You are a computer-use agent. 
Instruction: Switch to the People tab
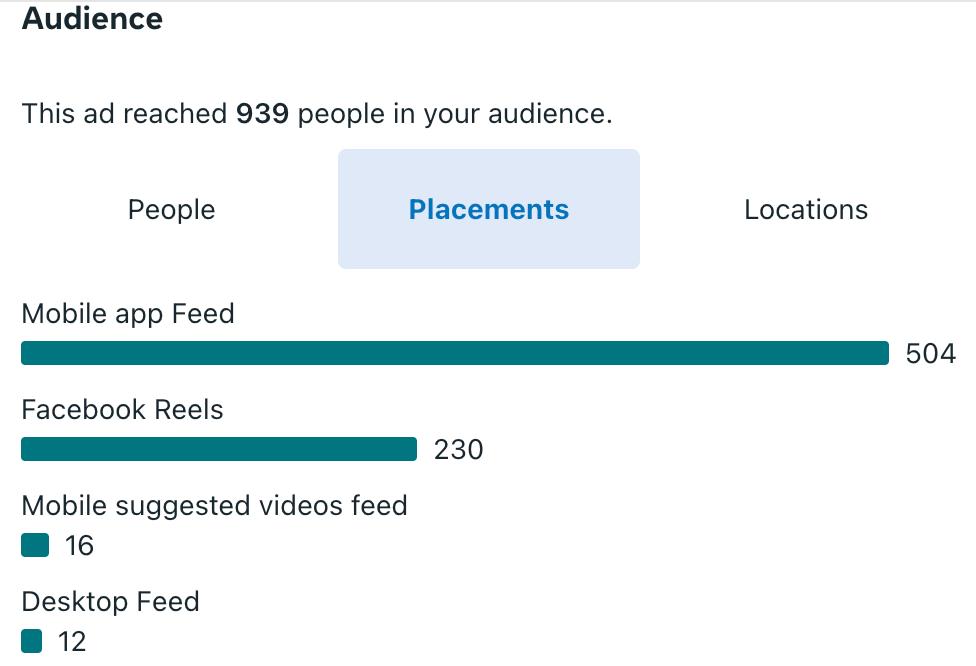pyautogui.click(x=171, y=210)
